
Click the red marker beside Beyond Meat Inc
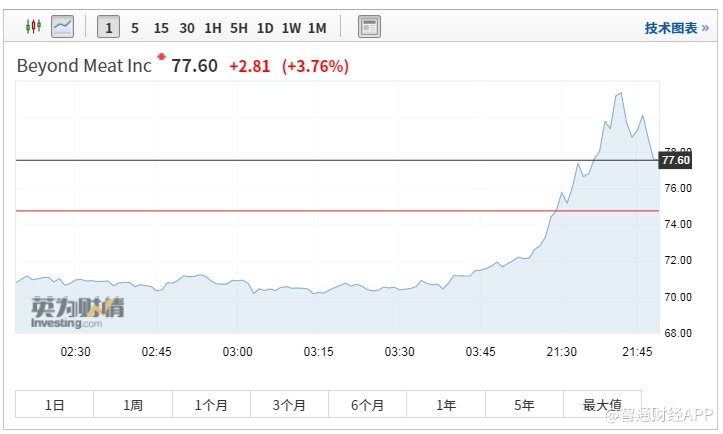pyautogui.click(x=161, y=56)
